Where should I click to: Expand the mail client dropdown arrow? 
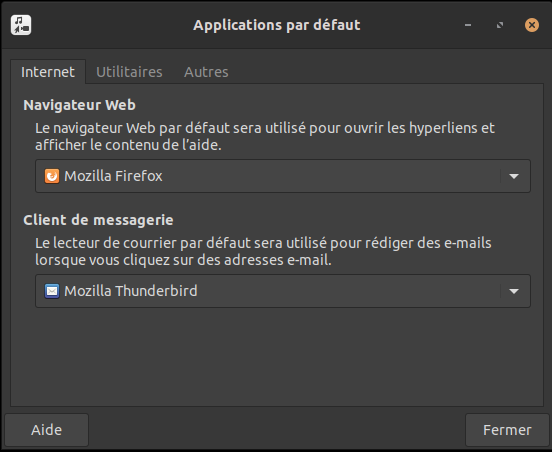(x=514, y=291)
